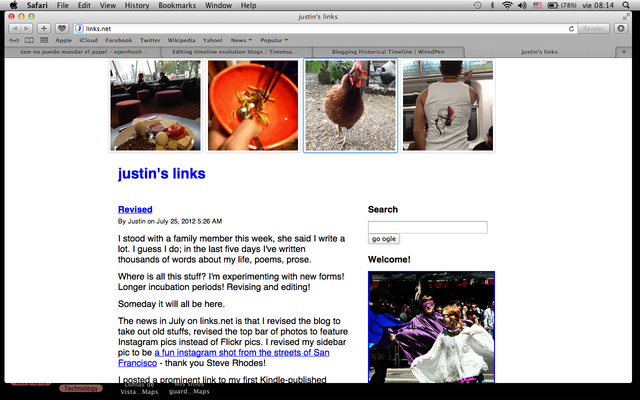Select the justin's links tab
Viewport: 640px width, 400px height.
(539, 52)
